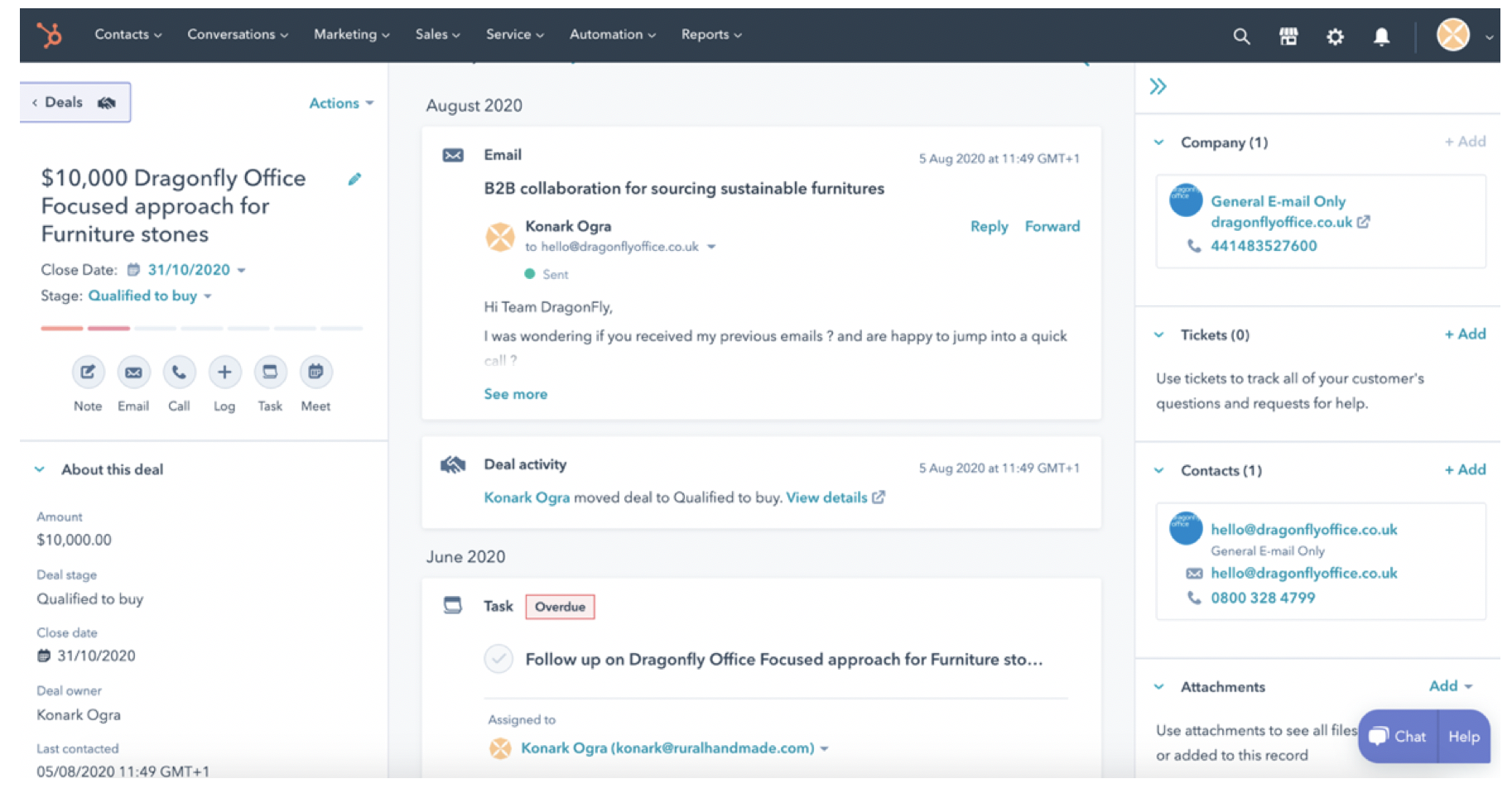Open Automation menu

(612, 35)
